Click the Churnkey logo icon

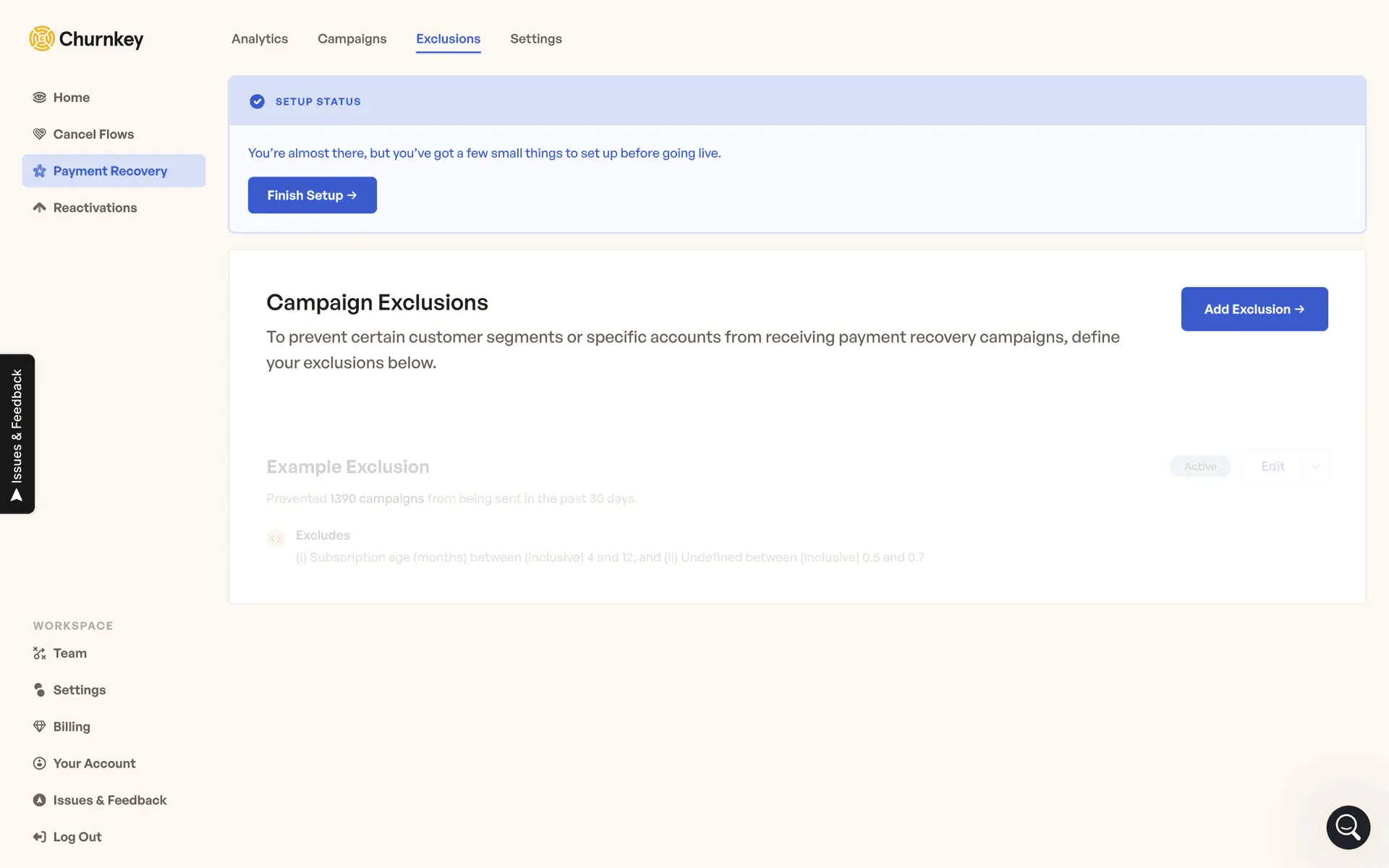[42, 38]
